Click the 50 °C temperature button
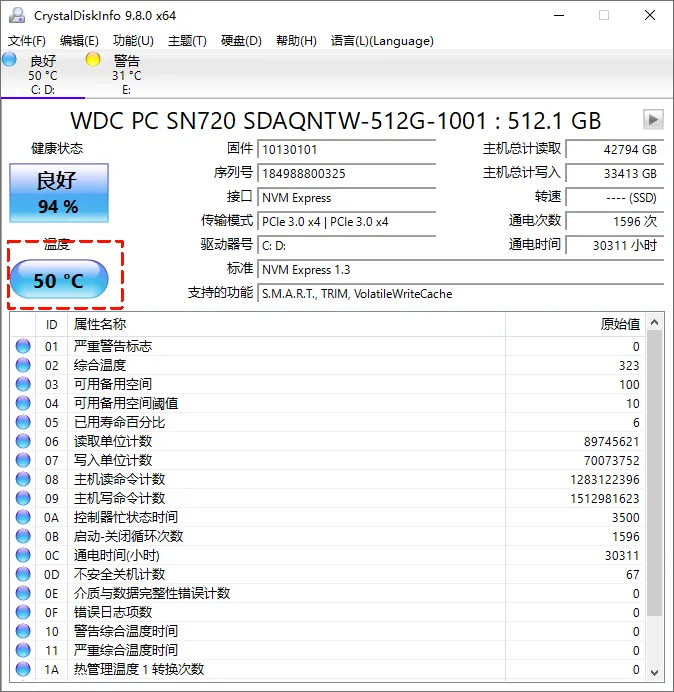Screen dimensions: 674x692 (x=59, y=279)
